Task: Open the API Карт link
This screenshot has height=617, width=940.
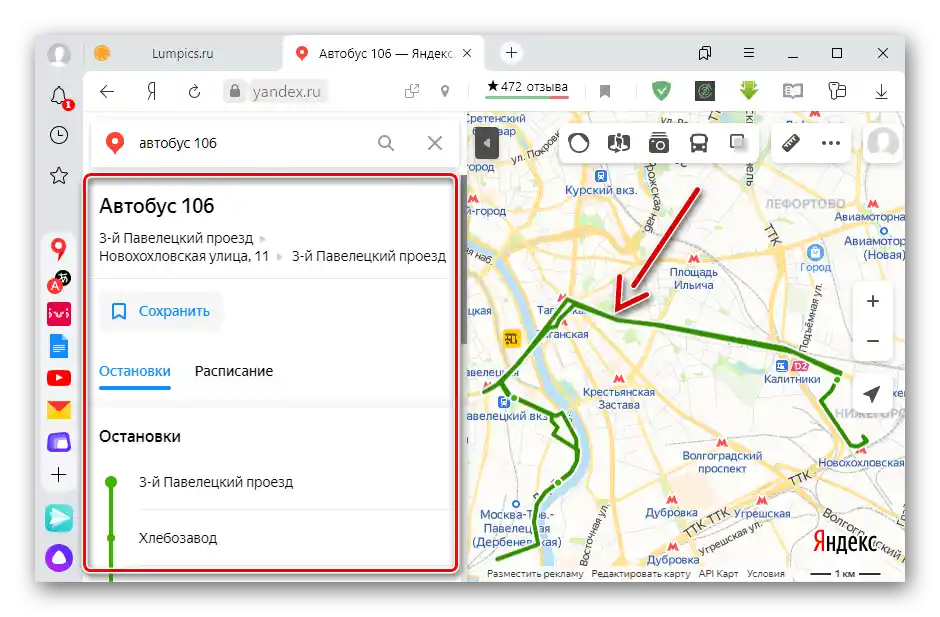Action: pyautogui.click(x=718, y=574)
